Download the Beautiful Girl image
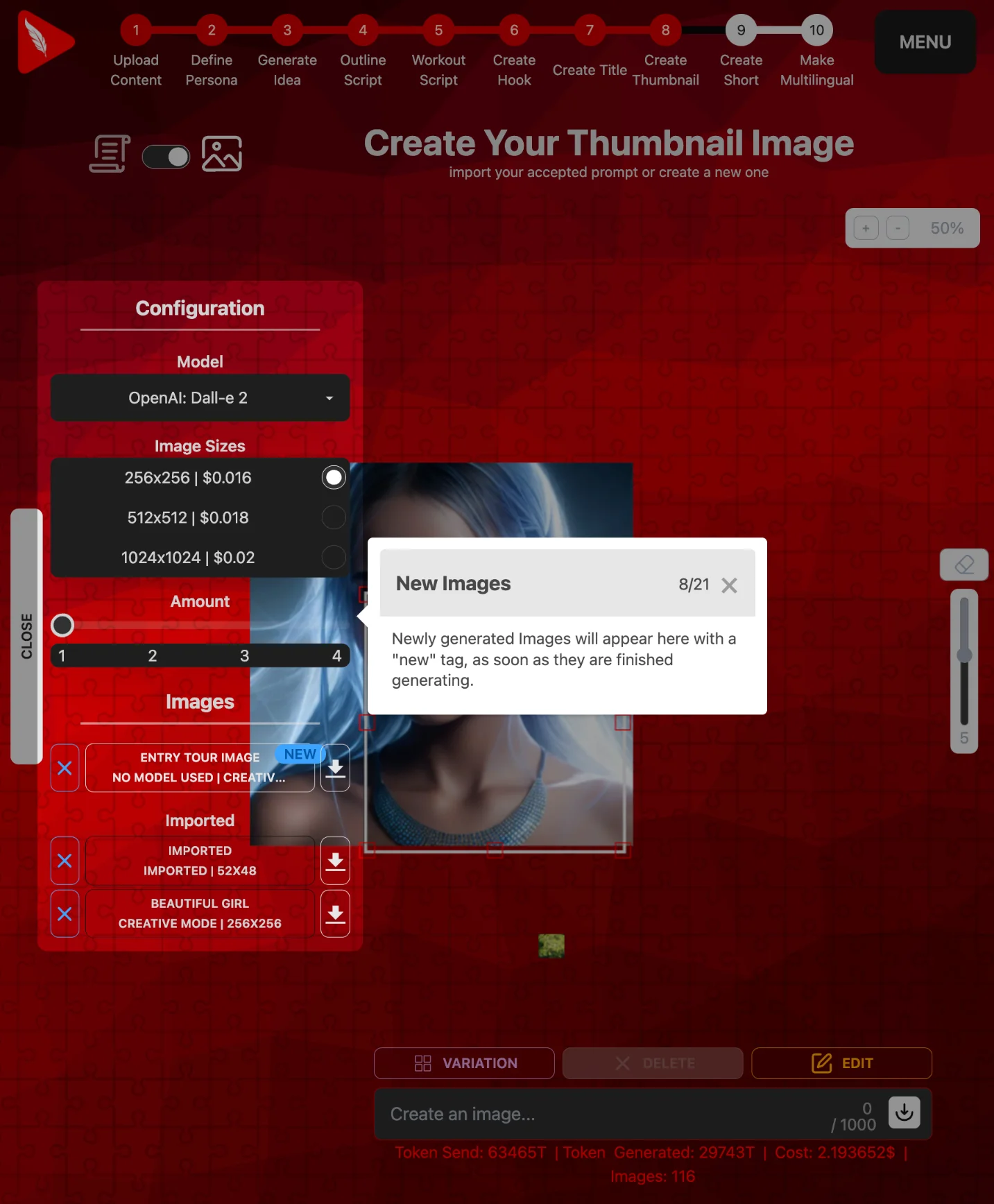This screenshot has height=1204, width=994. point(336,914)
